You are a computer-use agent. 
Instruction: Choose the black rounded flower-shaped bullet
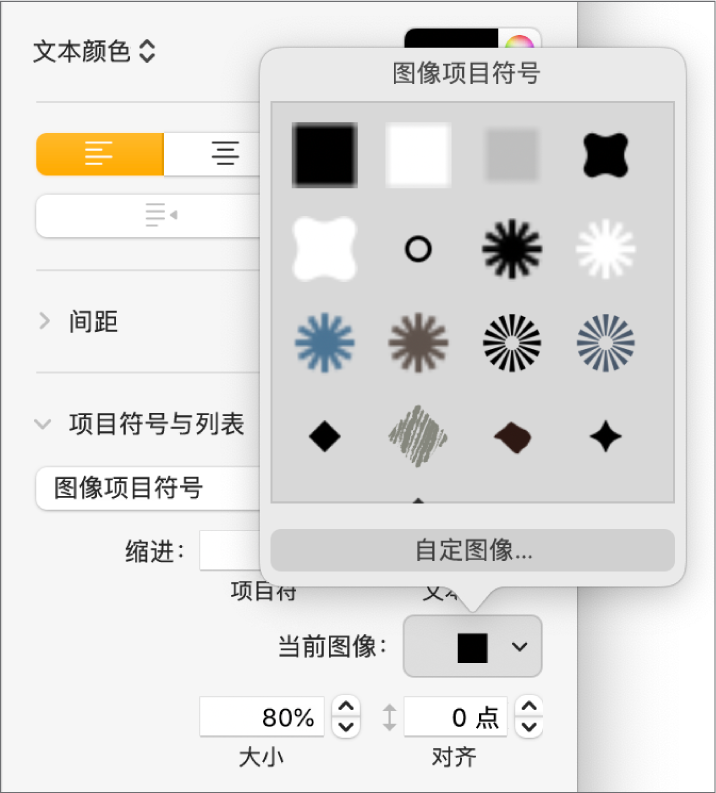click(x=605, y=155)
